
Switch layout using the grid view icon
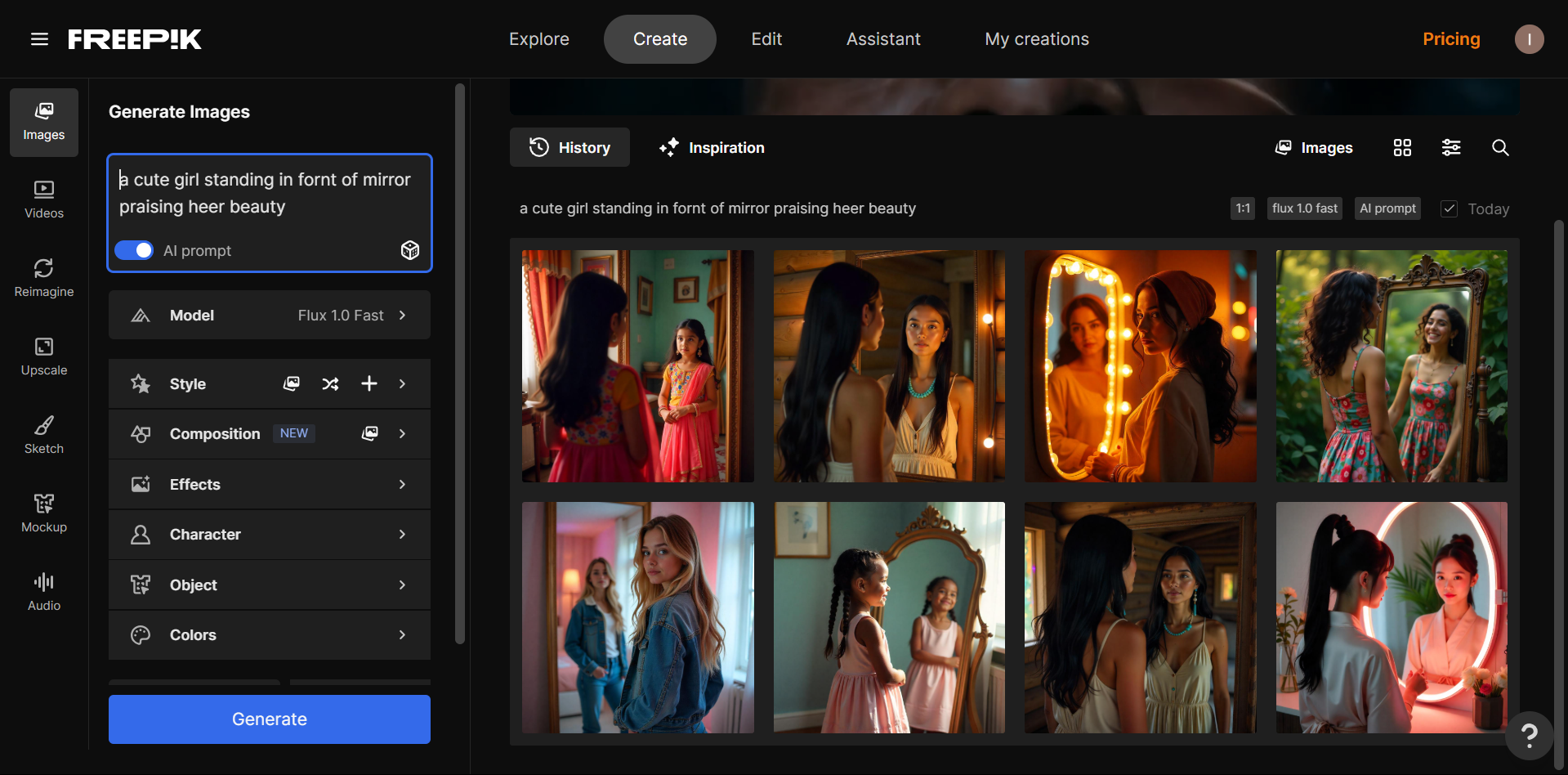point(1402,147)
